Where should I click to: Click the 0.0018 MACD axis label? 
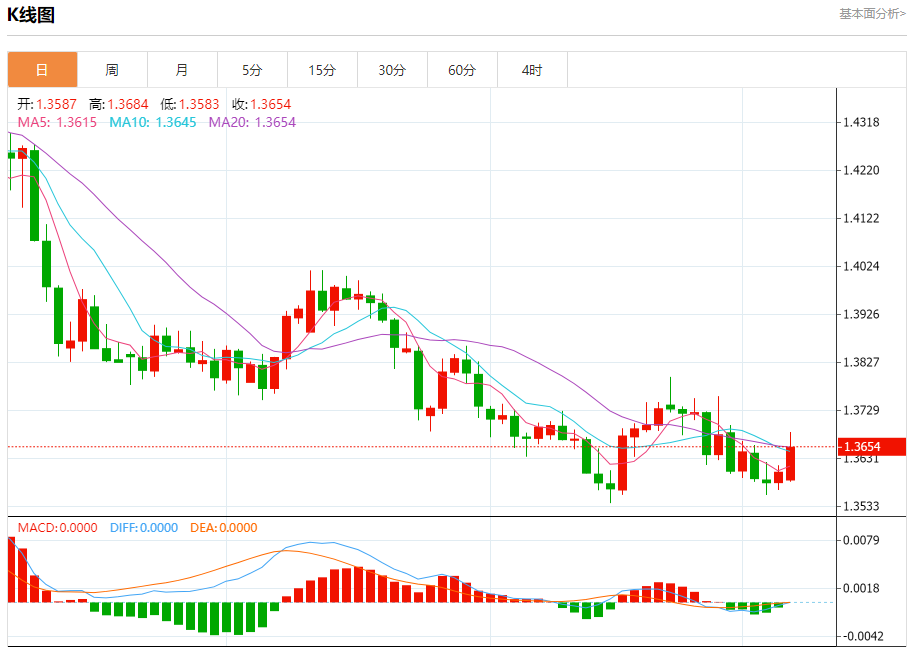[861, 588]
